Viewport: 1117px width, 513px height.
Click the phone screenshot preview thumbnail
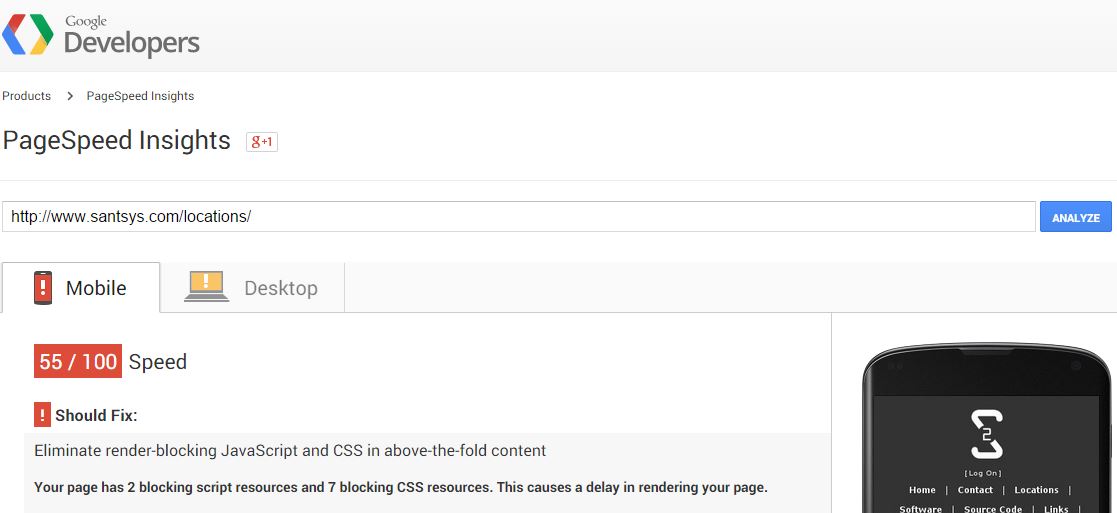[x=987, y=428]
